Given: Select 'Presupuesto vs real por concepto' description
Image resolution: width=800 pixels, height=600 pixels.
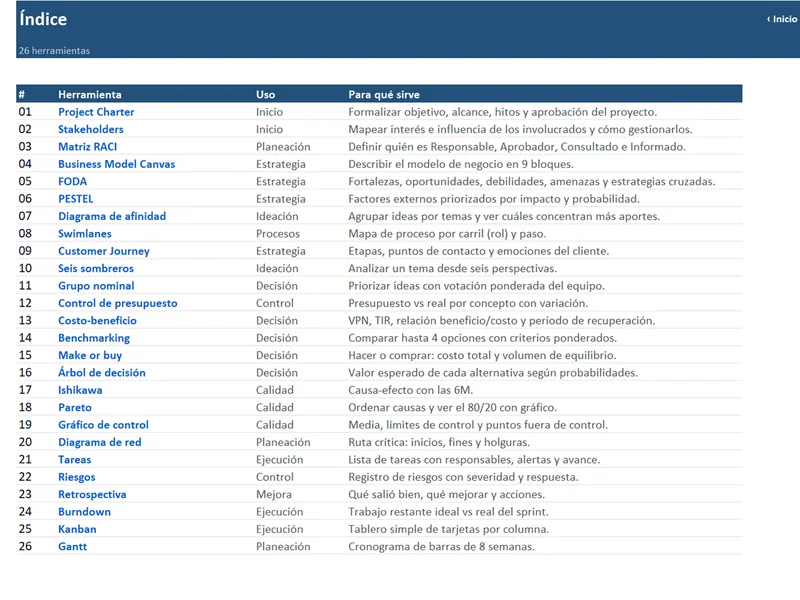Looking at the screenshot, I should pos(468,303).
